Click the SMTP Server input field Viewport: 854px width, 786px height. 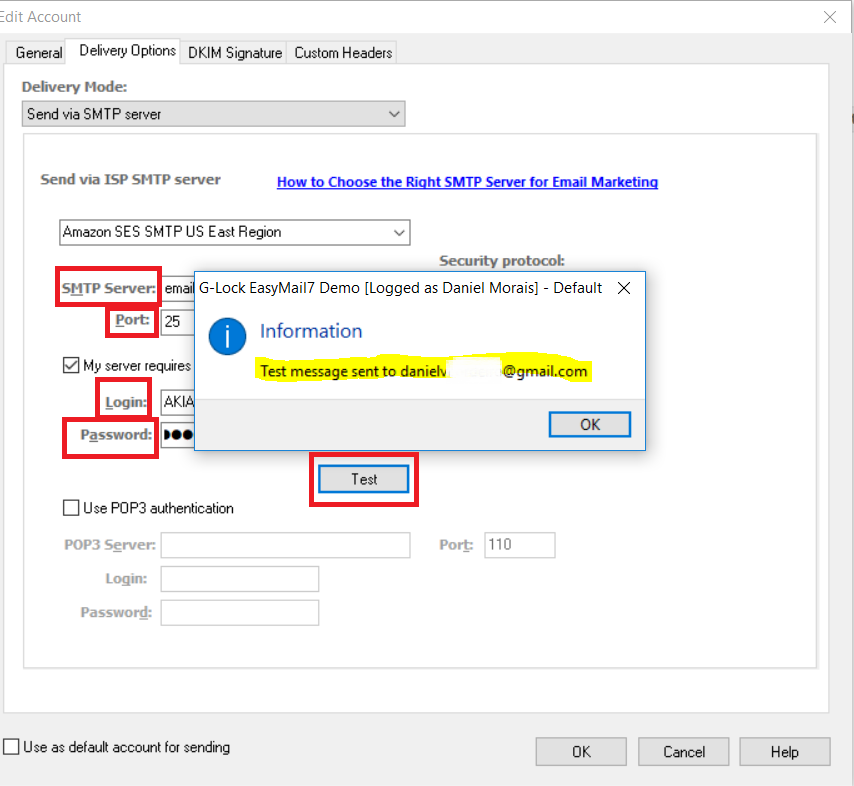178,288
